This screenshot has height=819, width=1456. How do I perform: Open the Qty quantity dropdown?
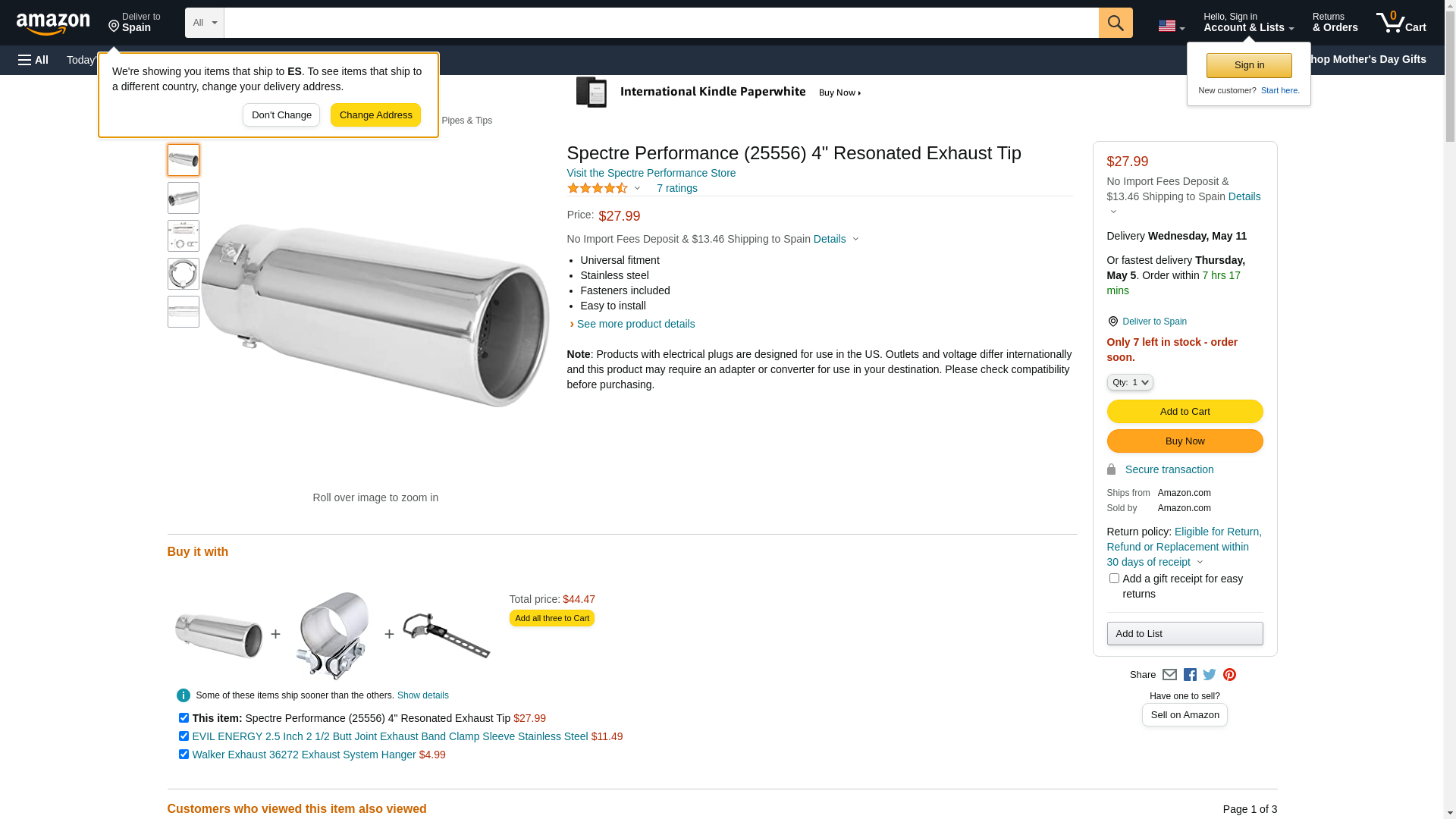[x=1130, y=382]
